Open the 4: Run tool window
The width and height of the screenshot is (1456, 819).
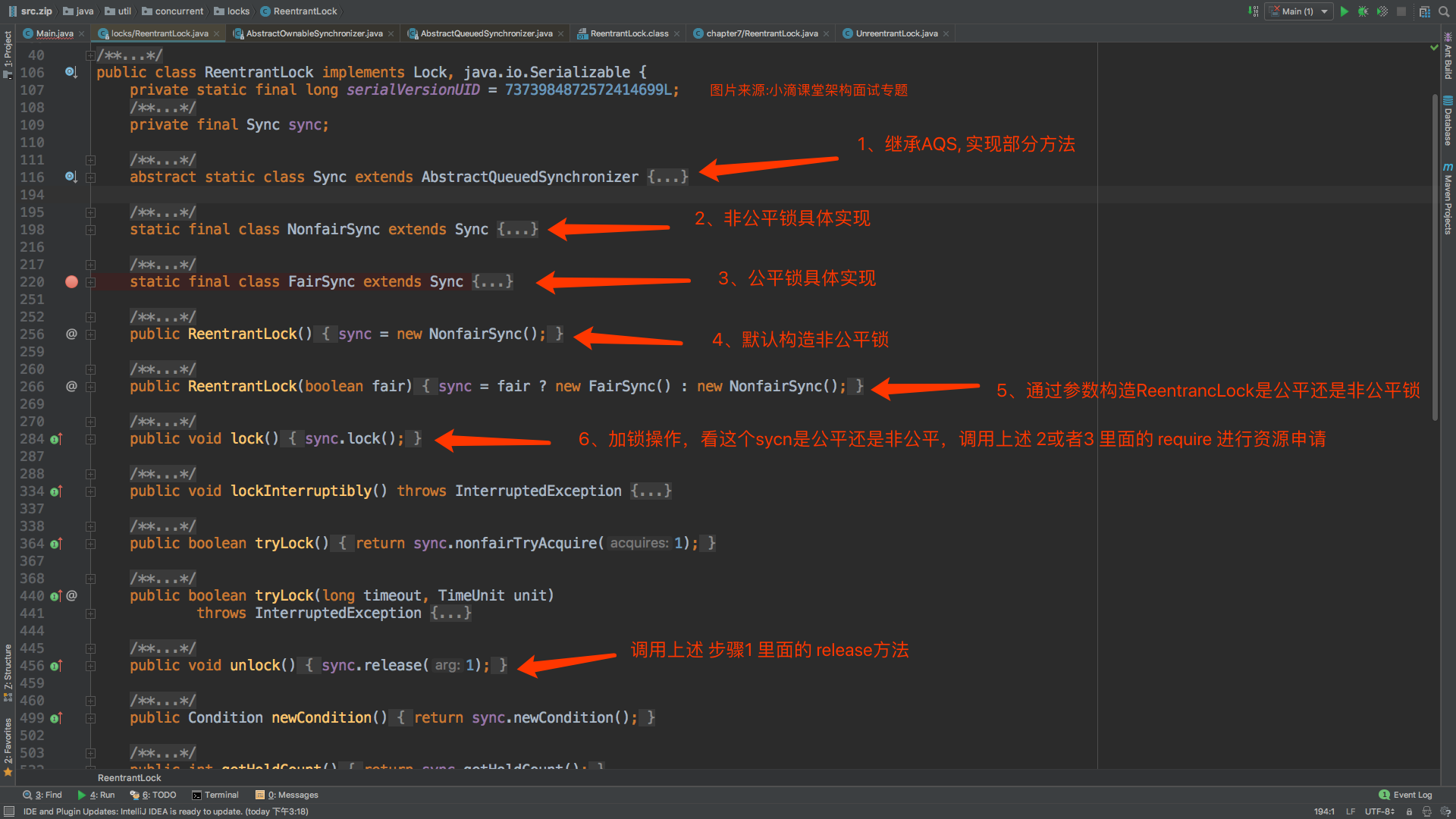(x=96, y=795)
